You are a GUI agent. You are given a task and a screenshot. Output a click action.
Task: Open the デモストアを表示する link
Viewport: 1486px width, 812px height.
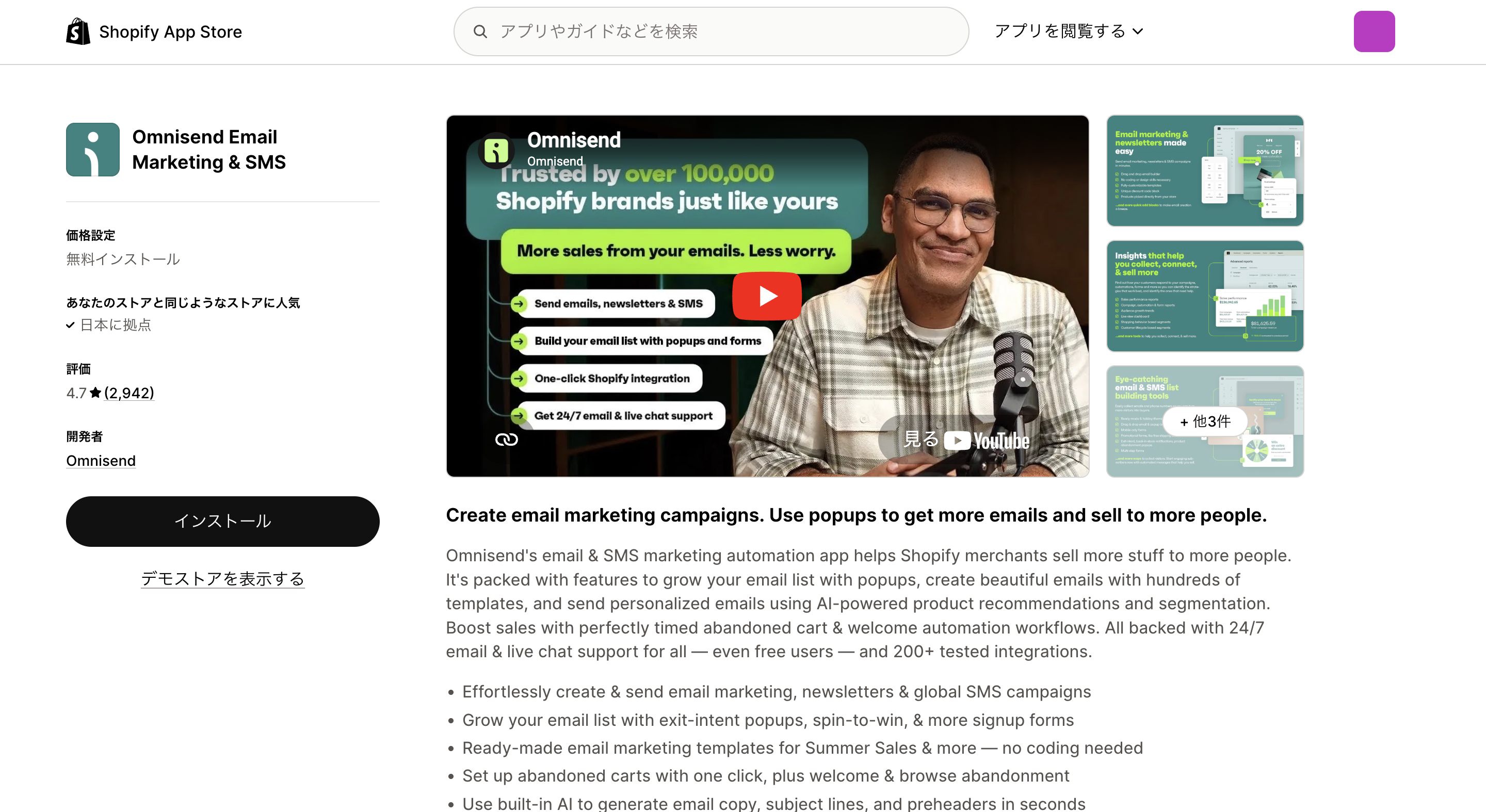point(223,578)
